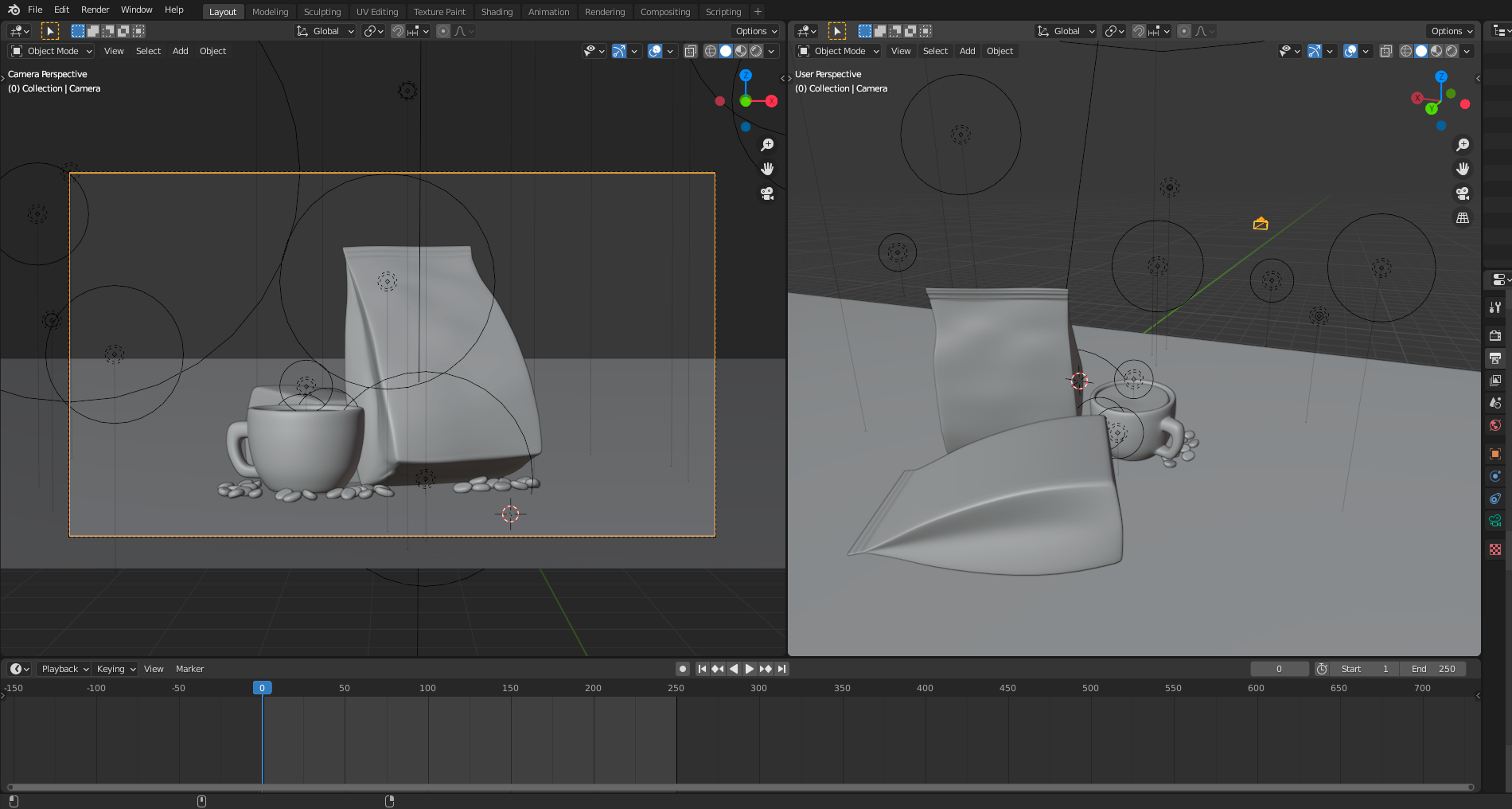Image resolution: width=1512 pixels, height=809 pixels.
Task: Open the Playback dropdown in timeline
Action: coord(64,669)
